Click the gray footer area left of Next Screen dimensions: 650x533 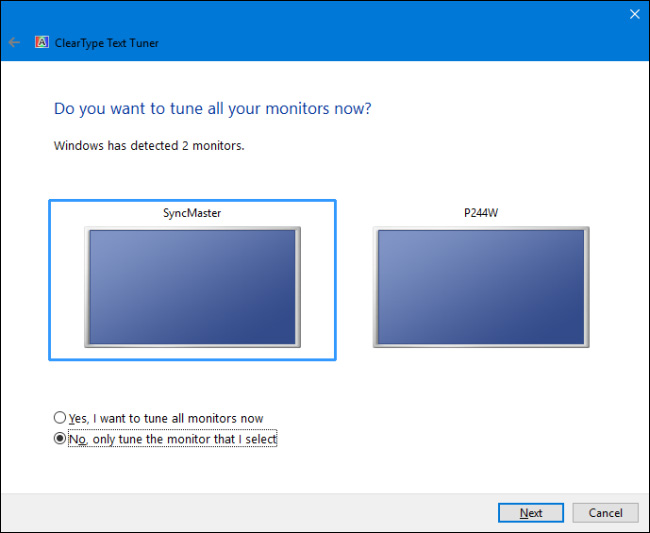tap(250, 513)
